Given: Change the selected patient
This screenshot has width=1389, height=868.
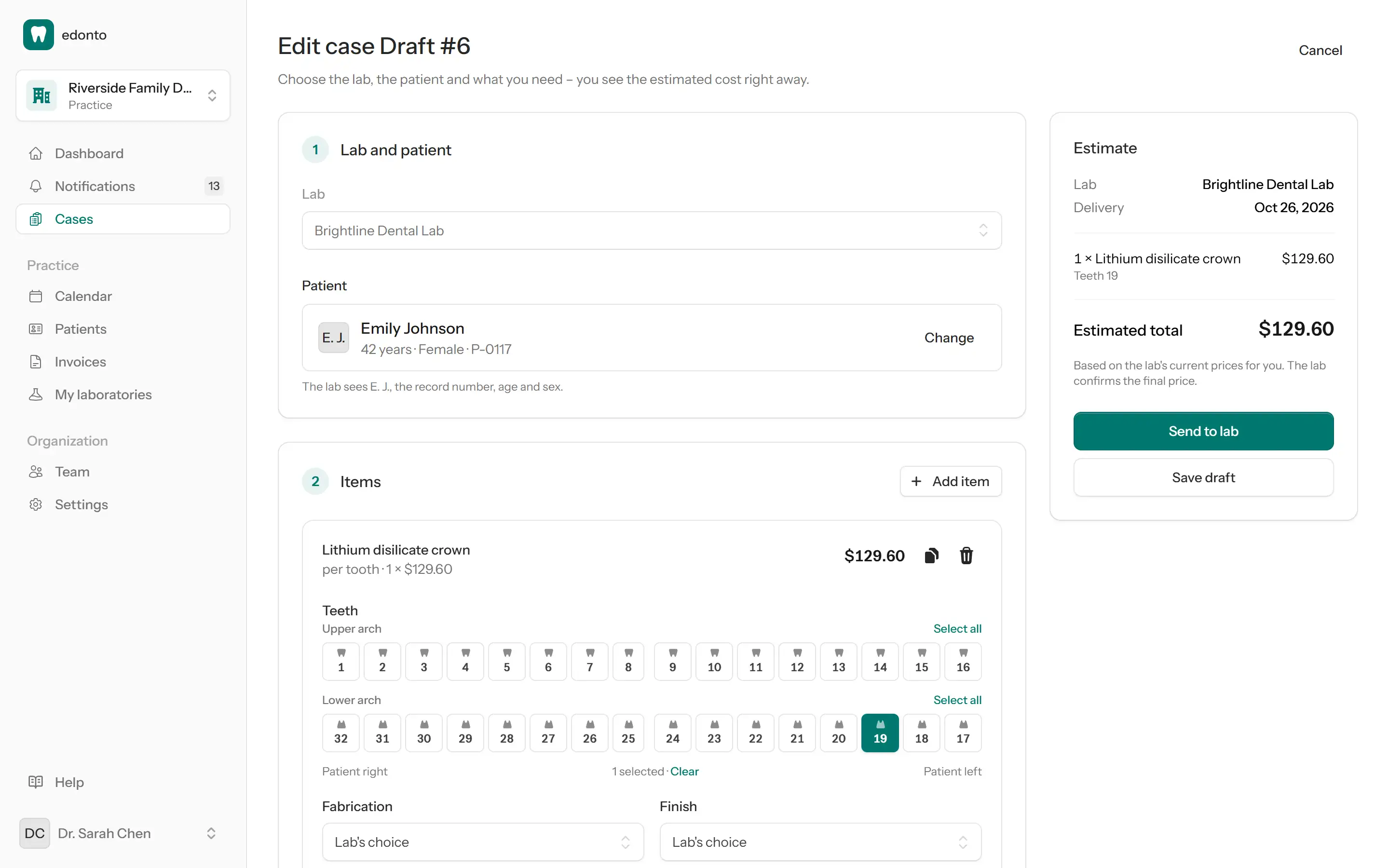Looking at the screenshot, I should [949, 338].
